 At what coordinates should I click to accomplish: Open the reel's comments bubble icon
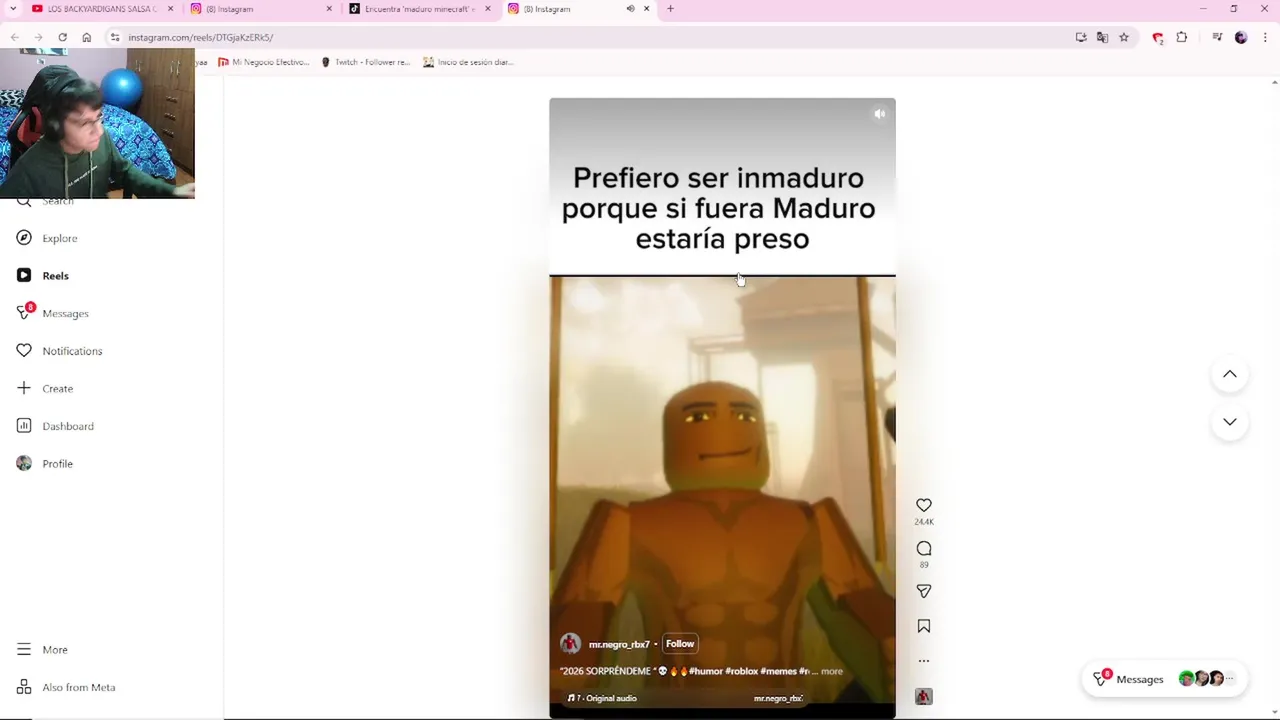coord(924,548)
